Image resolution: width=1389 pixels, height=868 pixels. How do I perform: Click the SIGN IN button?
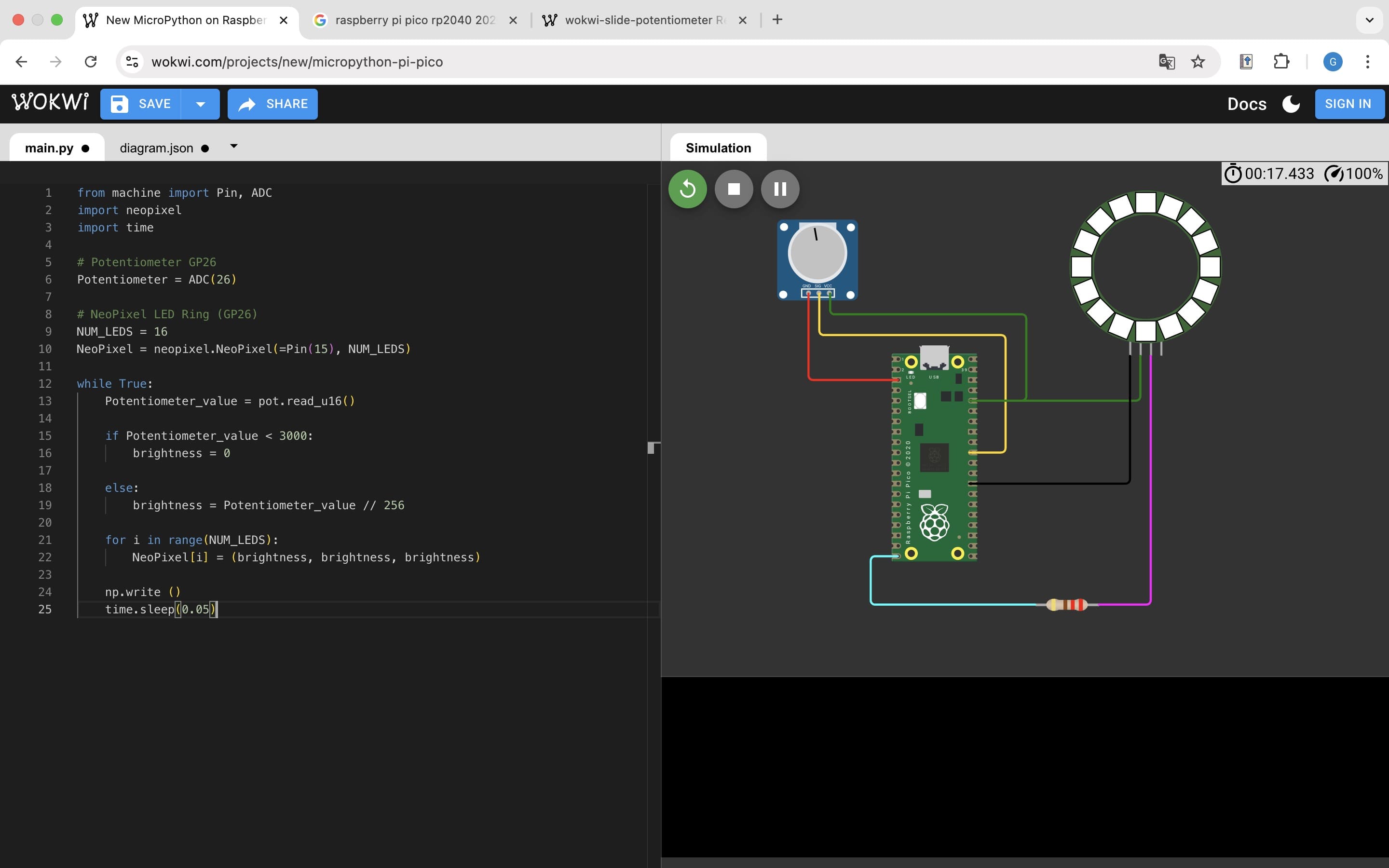(x=1348, y=104)
